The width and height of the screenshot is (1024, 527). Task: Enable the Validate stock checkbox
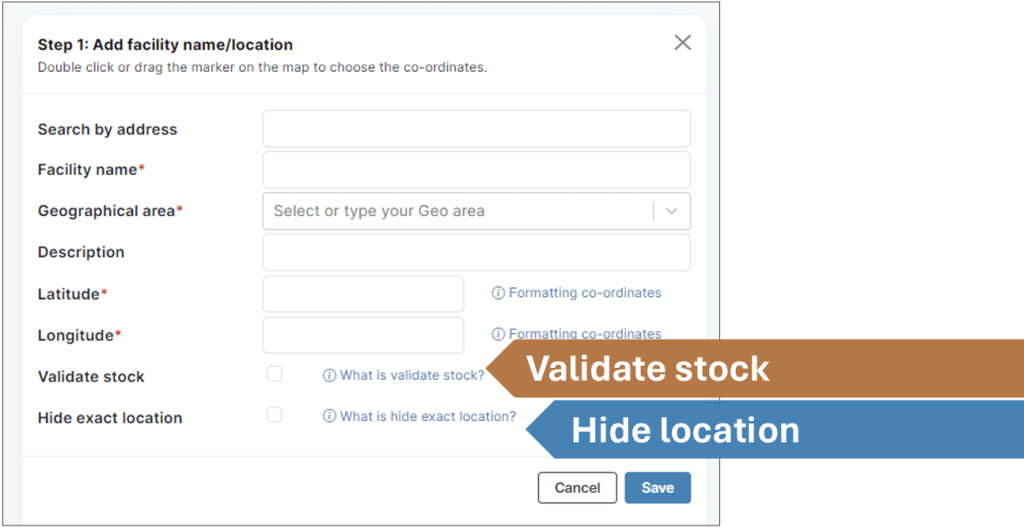tap(274, 374)
